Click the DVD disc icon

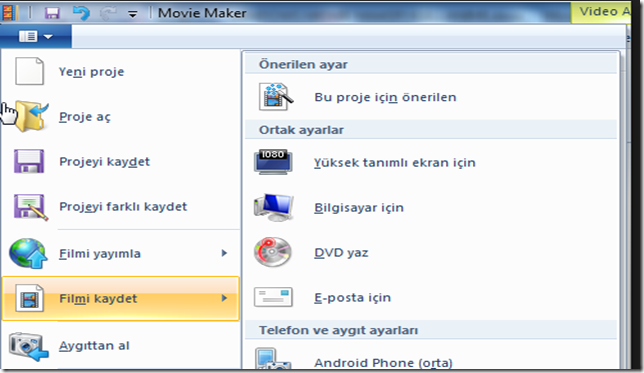pyautogui.click(x=273, y=252)
